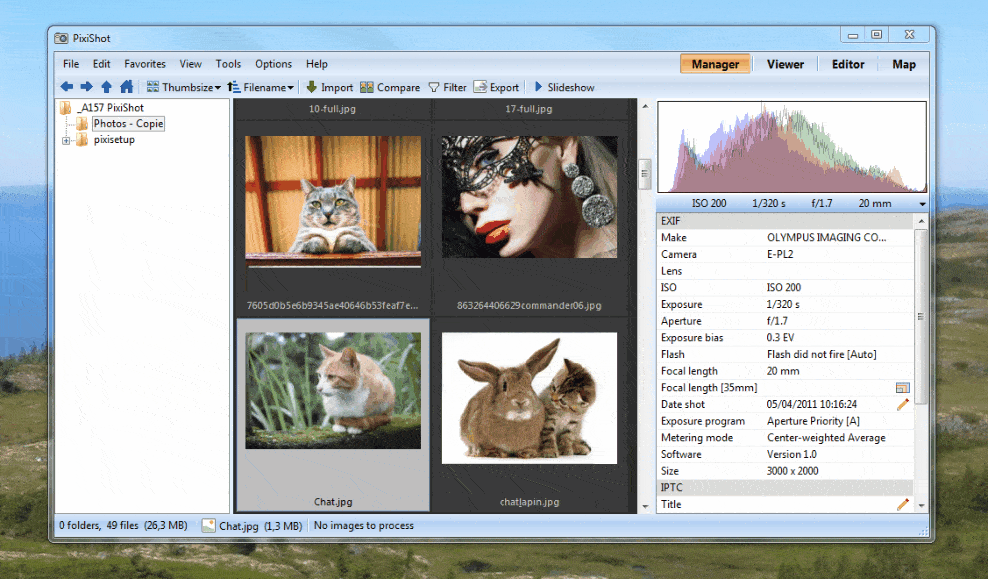Image resolution: width=988 pixels, height=579 pixels.
Task: Open the Filter tool
Action: click(447, 88)
